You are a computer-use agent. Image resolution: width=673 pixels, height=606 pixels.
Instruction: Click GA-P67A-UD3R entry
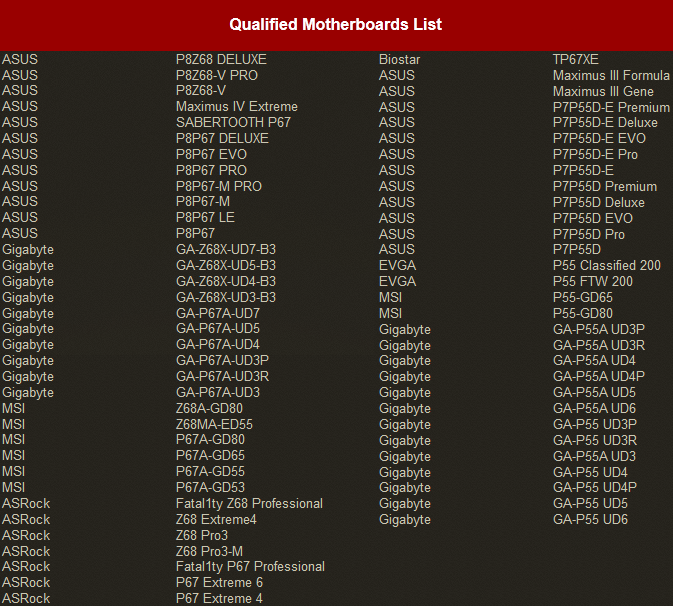tap(222, 376)
